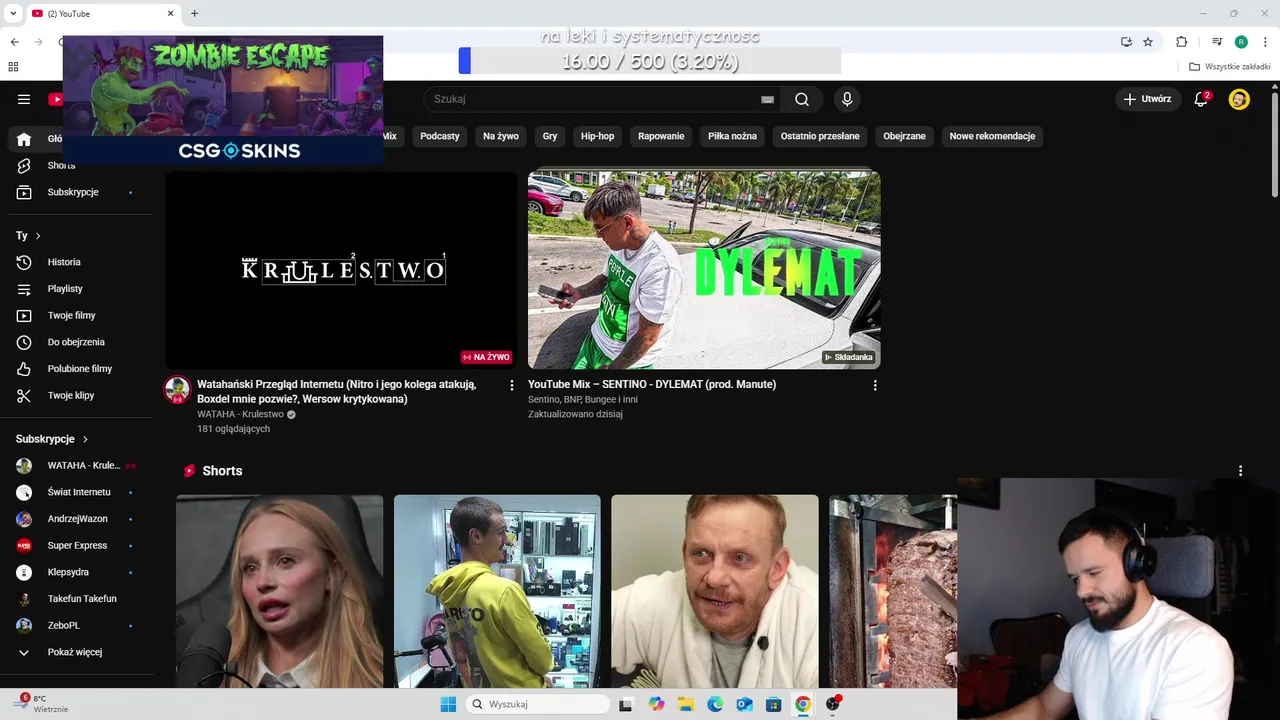Open AndrzejWazon subscription channel
Viewport: 1280px width, 720px height.
pos(76,519)
